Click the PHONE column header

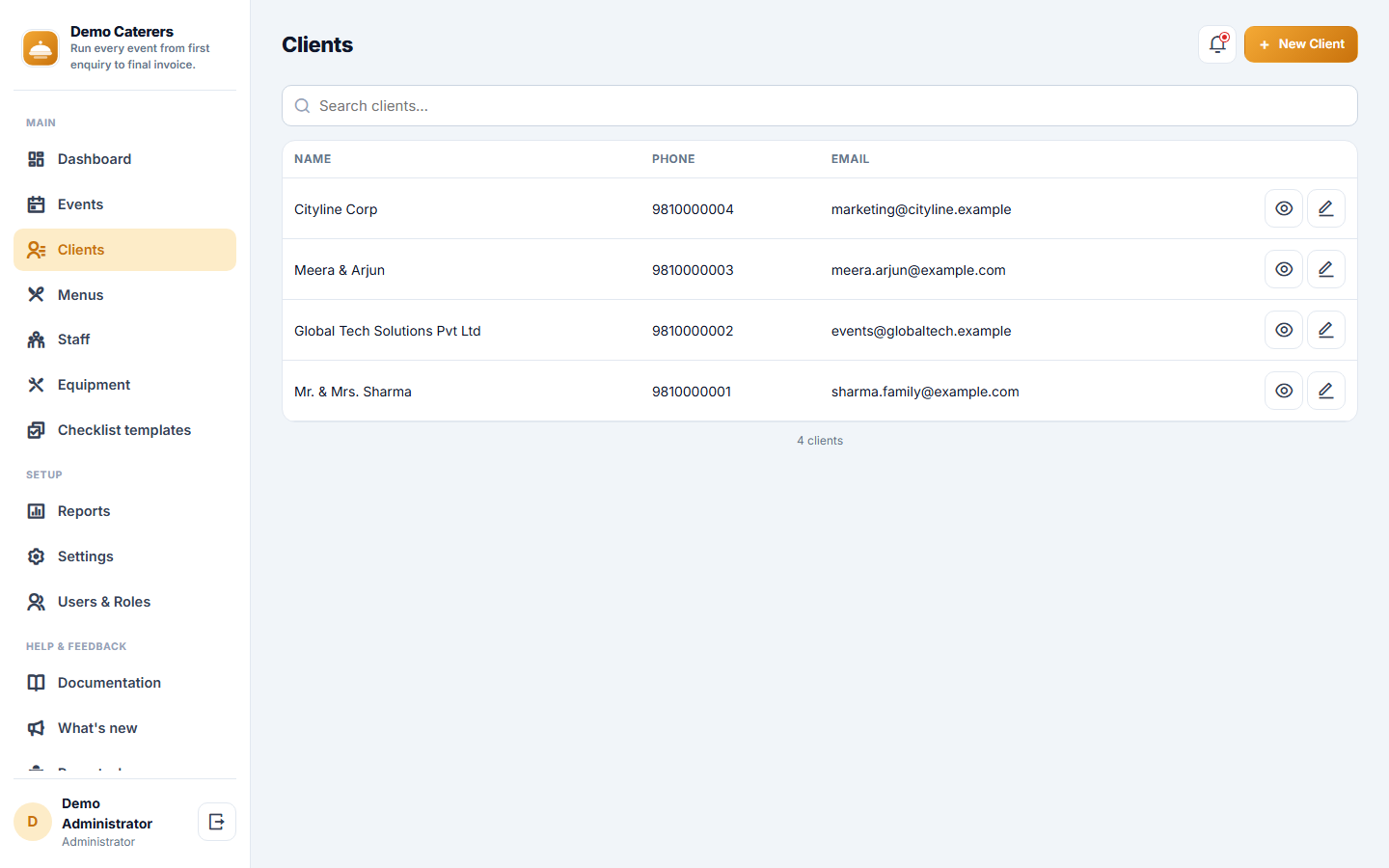673,159
